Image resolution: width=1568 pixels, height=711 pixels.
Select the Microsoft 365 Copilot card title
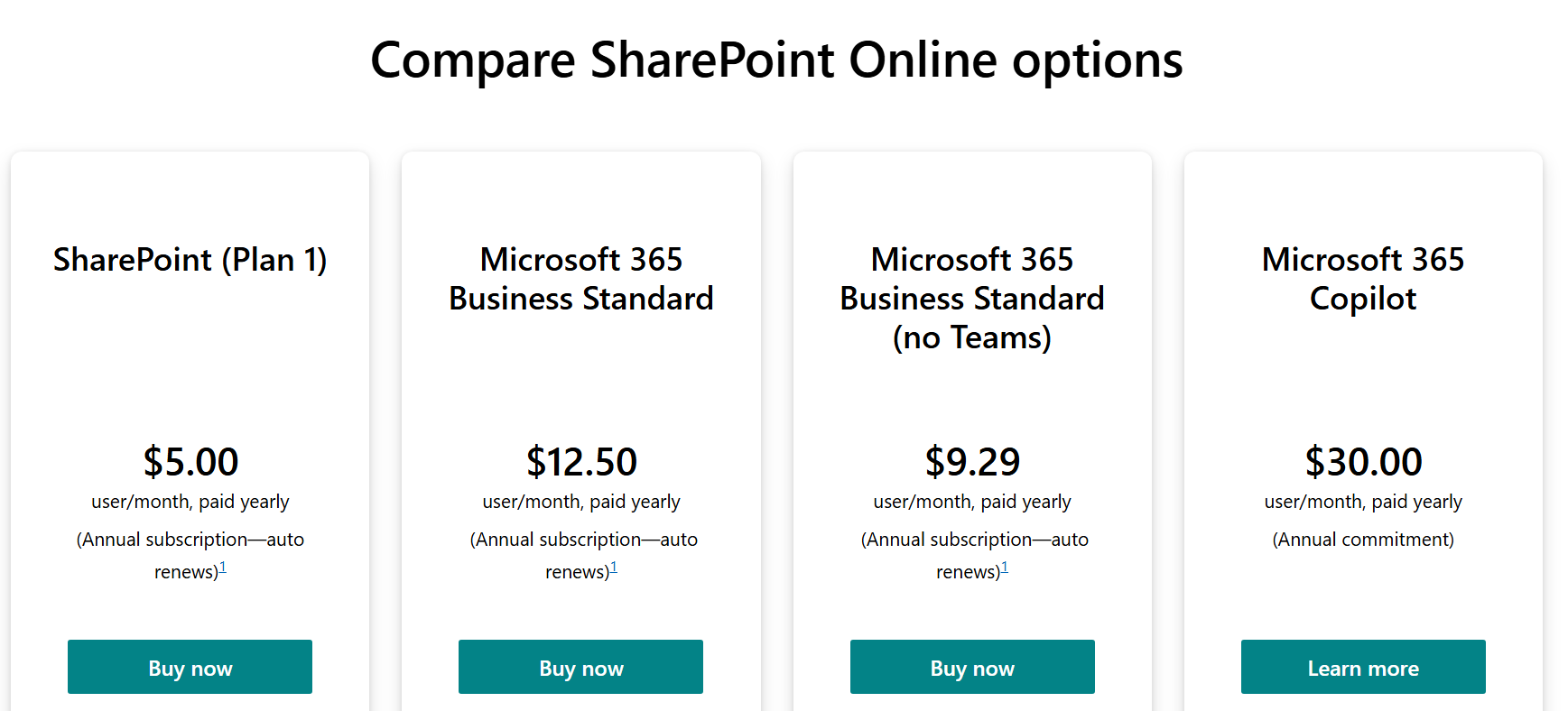tap(1362, 279)
